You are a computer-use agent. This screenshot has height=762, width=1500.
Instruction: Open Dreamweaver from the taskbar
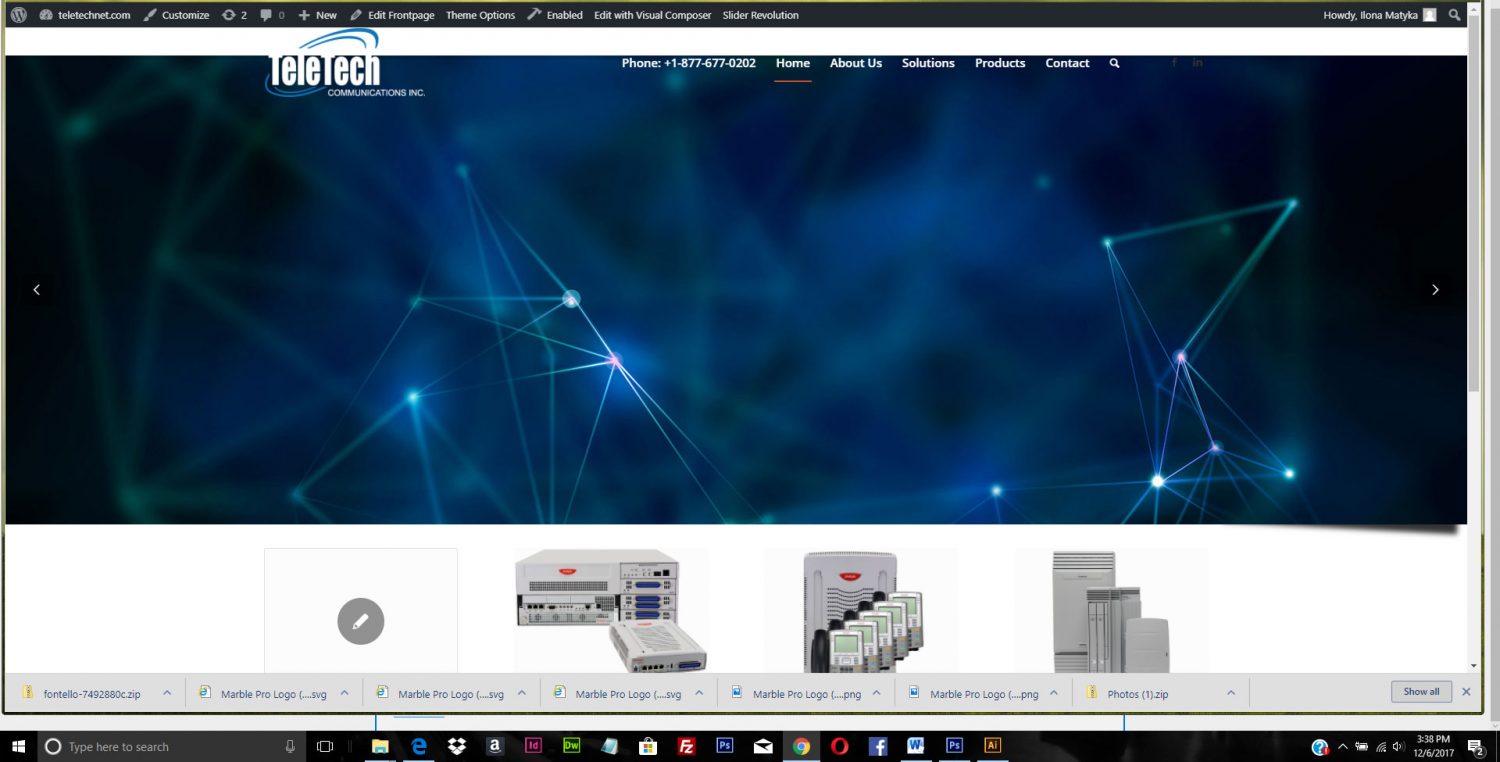coord(572,746)
